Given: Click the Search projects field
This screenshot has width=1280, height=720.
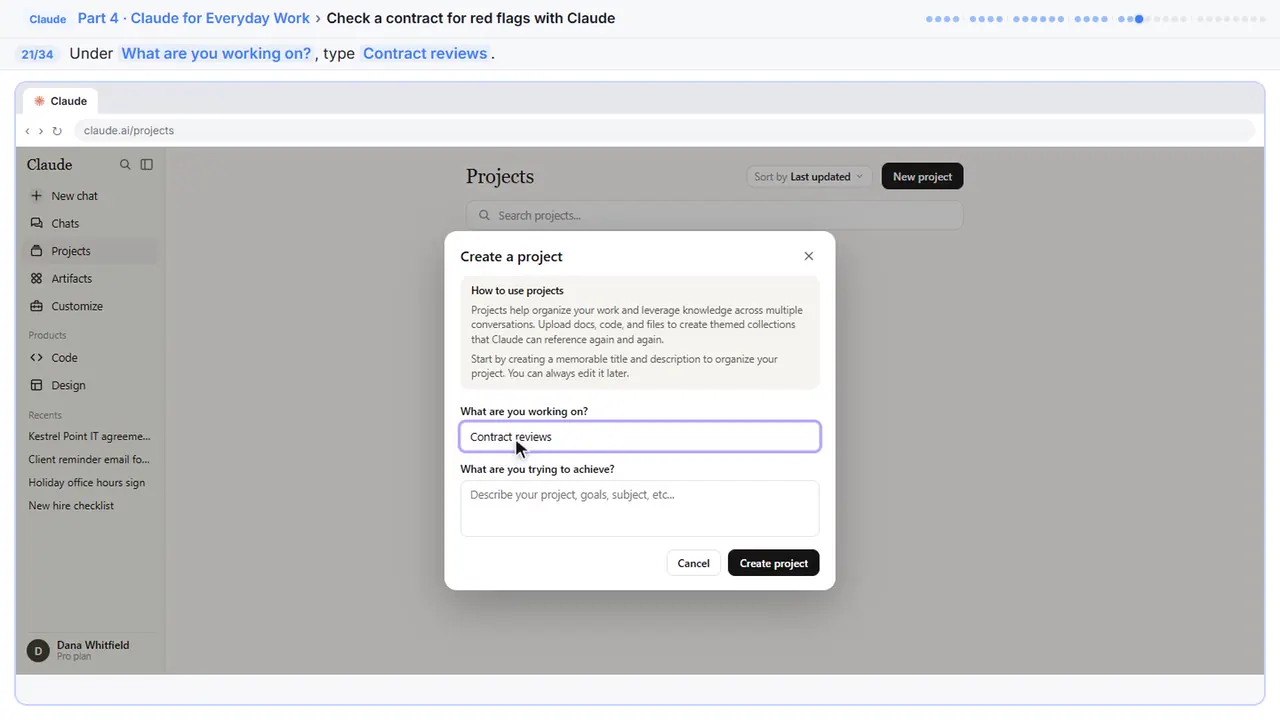Looking at the screenshot, I should (x=714, y=215).
